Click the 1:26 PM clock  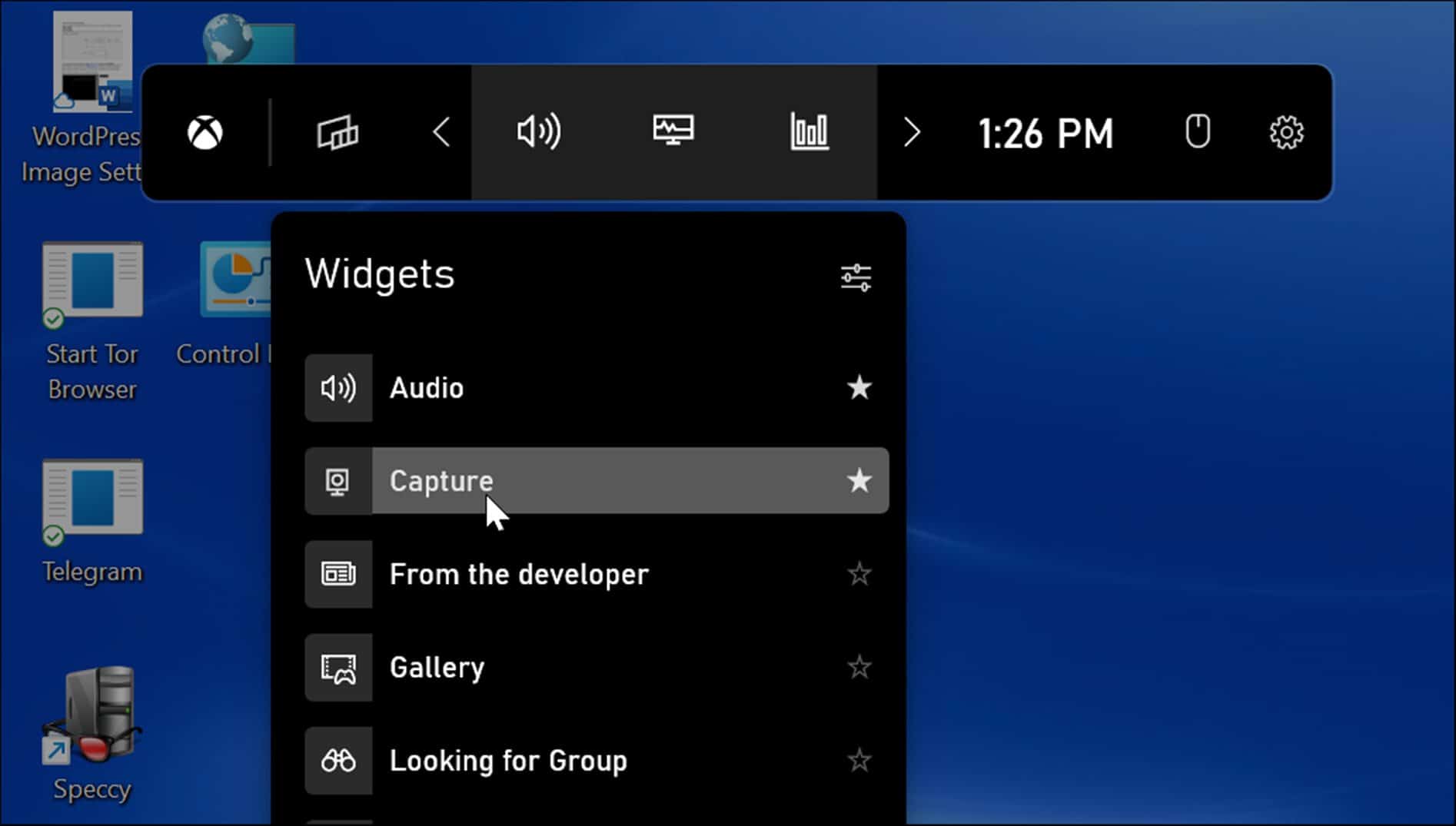[x=1045, y=134]
